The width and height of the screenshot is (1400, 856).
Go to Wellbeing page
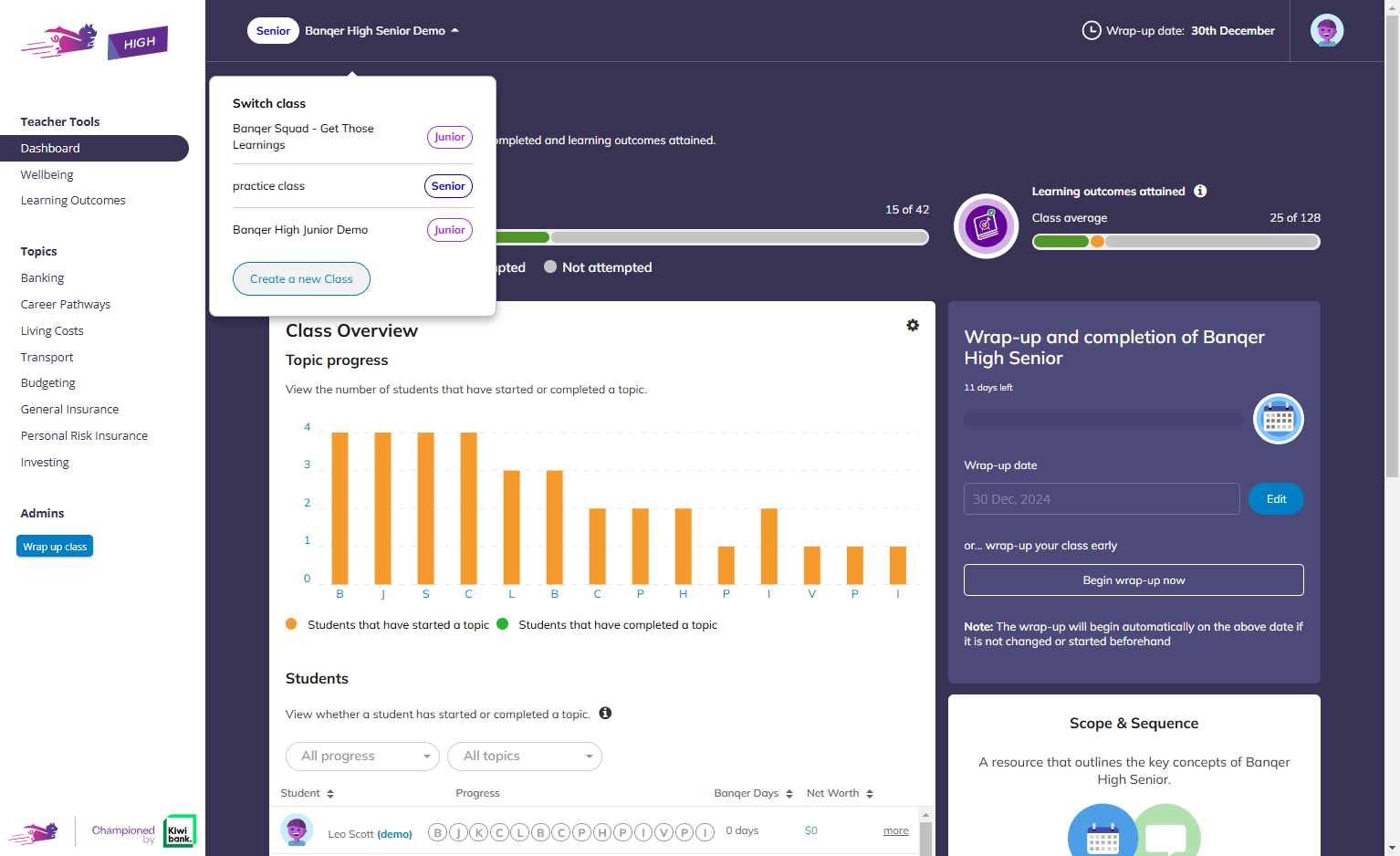coord(47,174)
